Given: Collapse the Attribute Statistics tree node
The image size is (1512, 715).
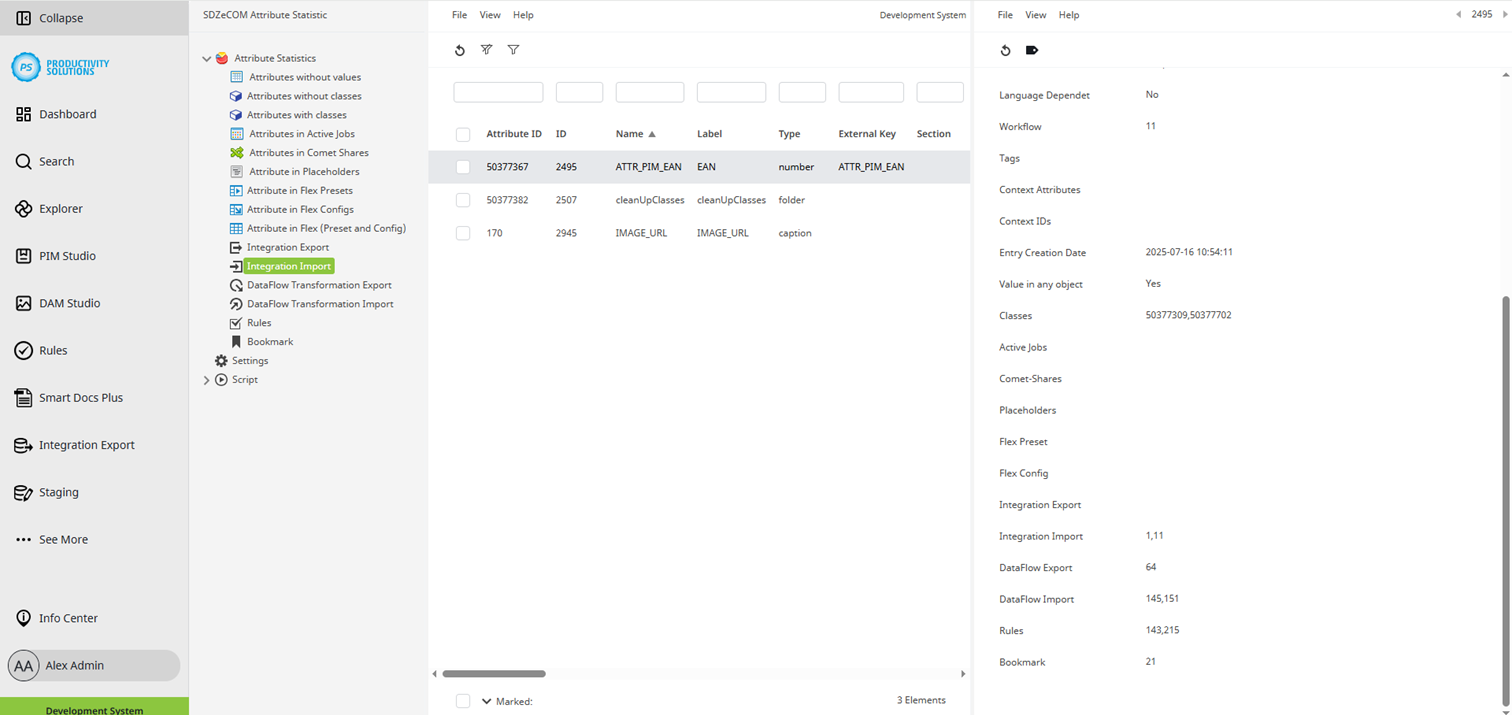Looking at the screenshot, I should click(x=207, y=58).
